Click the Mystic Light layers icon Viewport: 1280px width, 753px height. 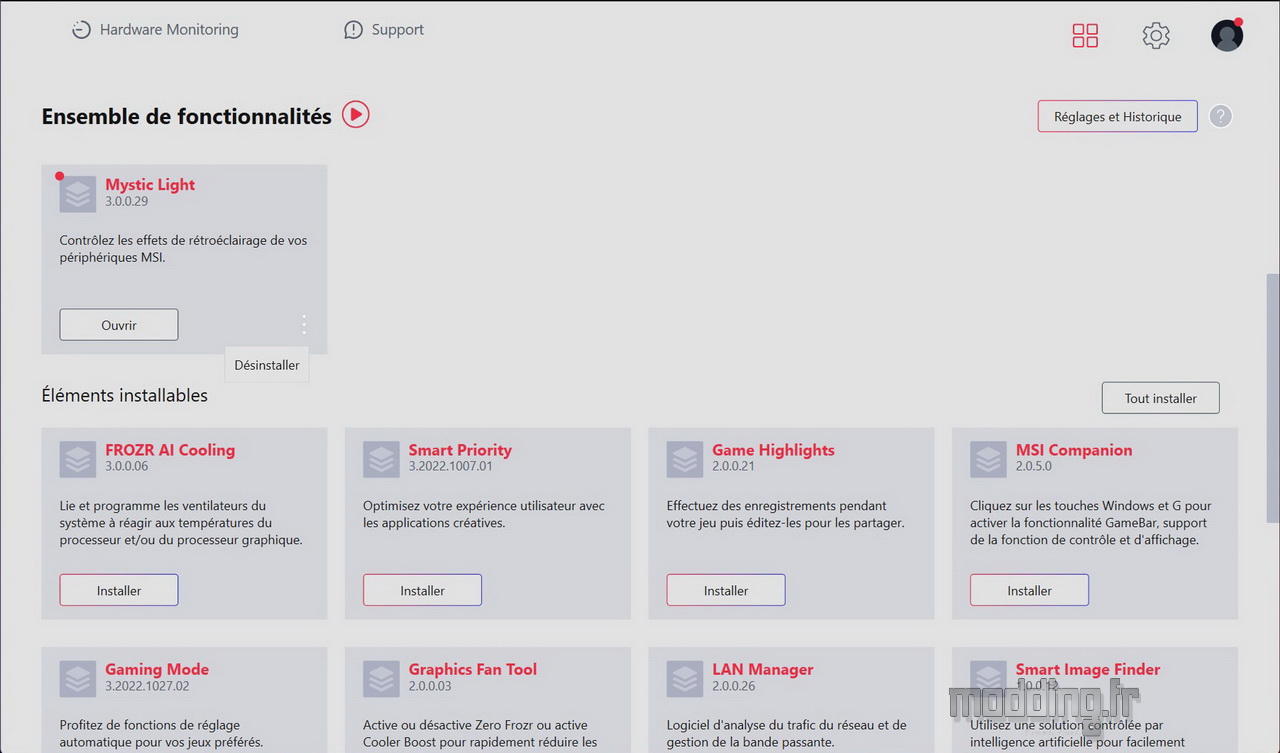pos(78,193)
